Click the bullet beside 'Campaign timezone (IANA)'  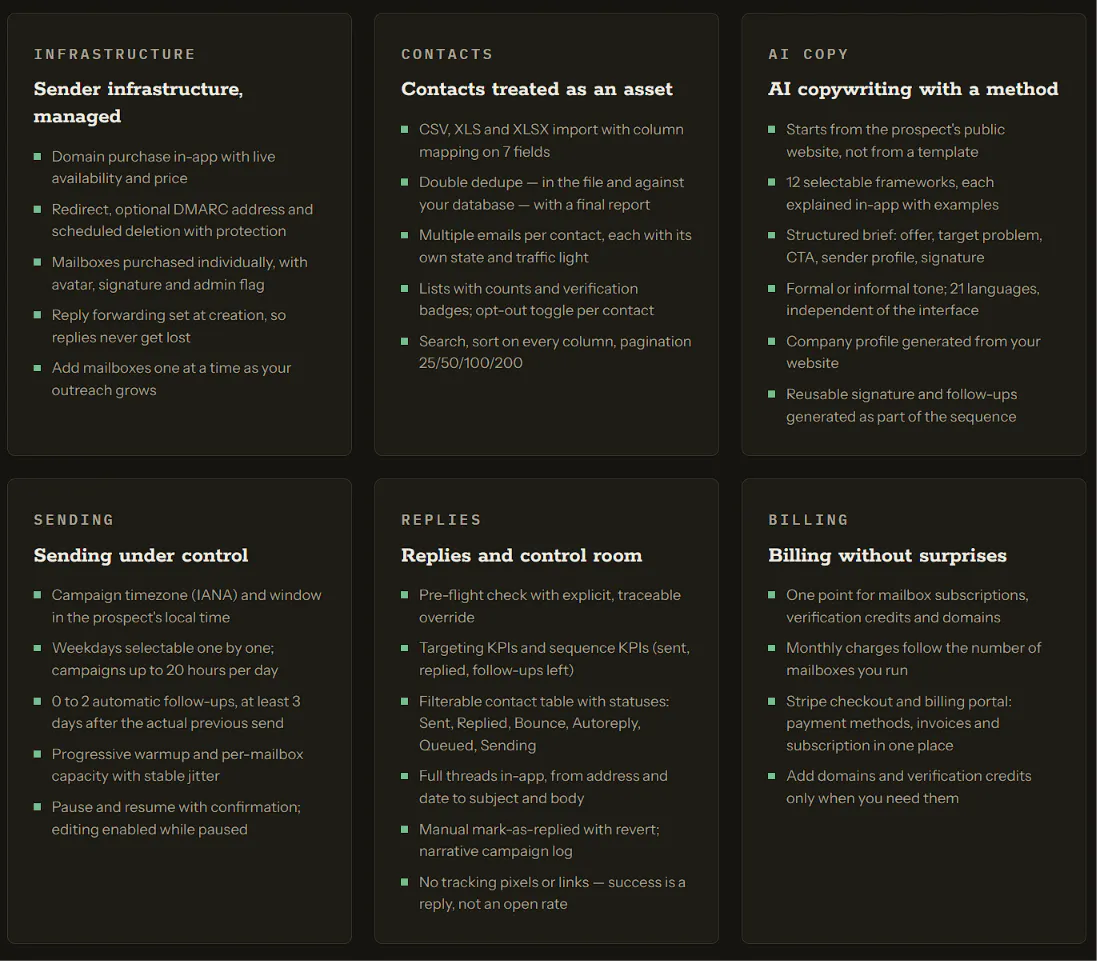[x=38, y=595]
